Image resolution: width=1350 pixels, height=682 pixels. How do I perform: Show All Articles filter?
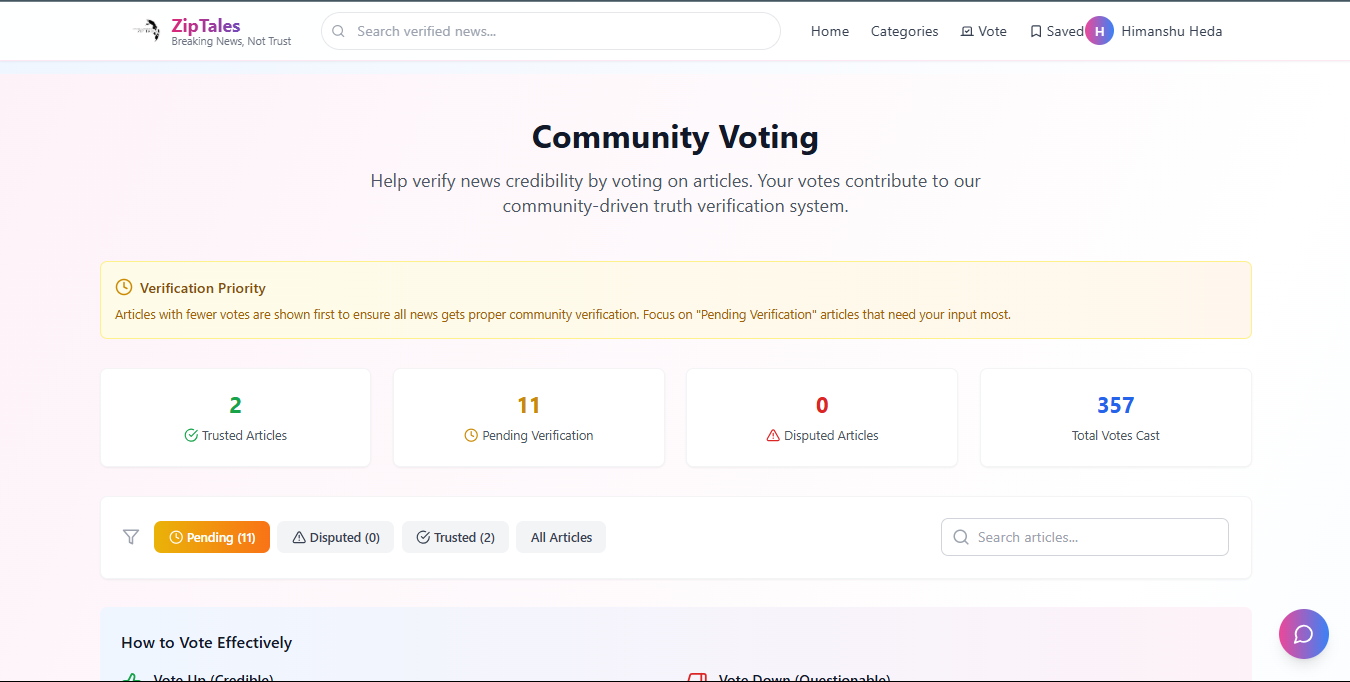561,537
